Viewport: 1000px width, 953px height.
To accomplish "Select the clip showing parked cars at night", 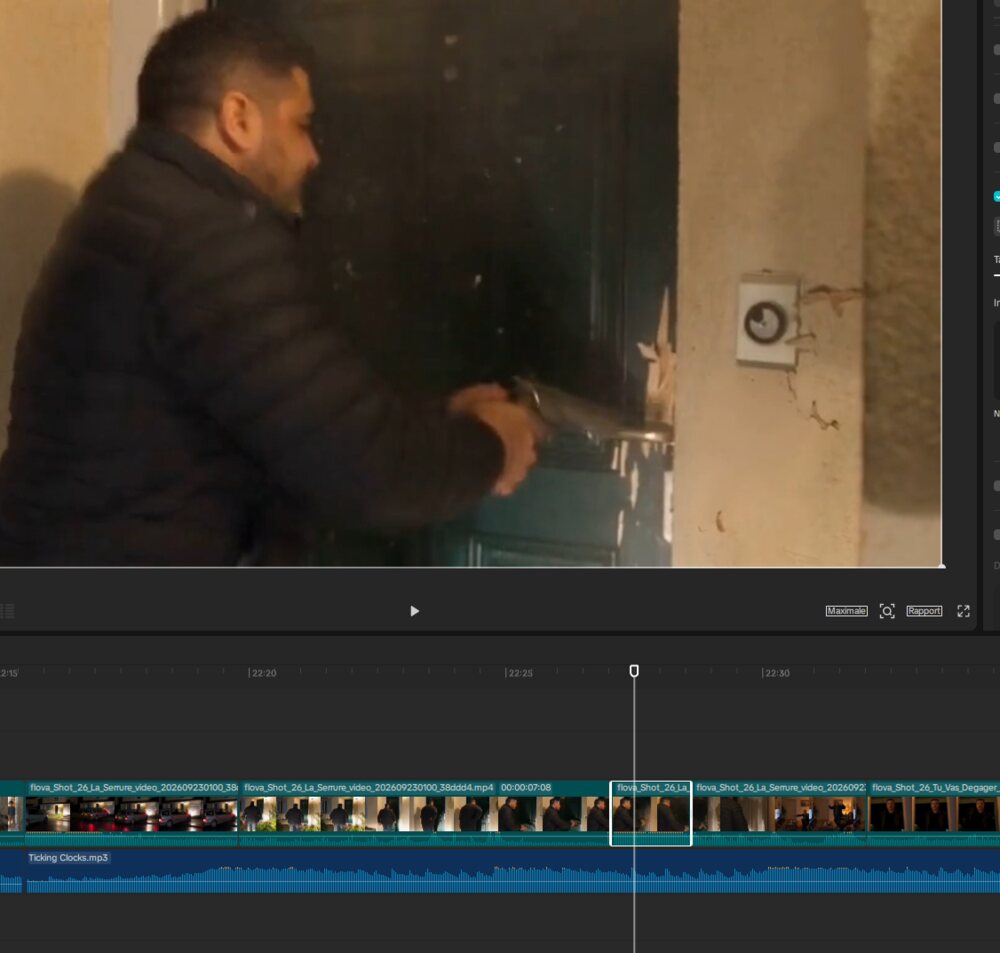I will [132, 813].
